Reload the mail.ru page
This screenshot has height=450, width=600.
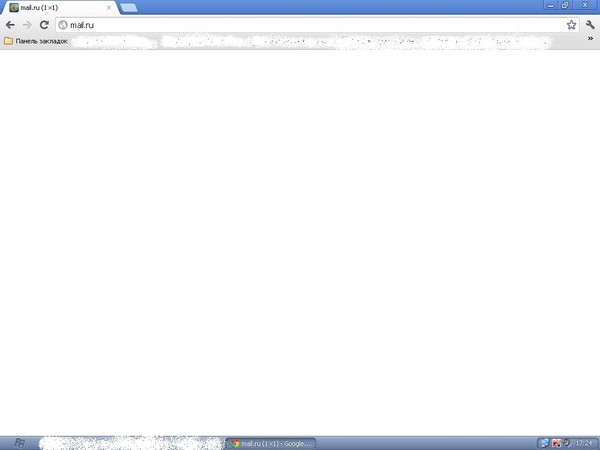coord(44,25)
